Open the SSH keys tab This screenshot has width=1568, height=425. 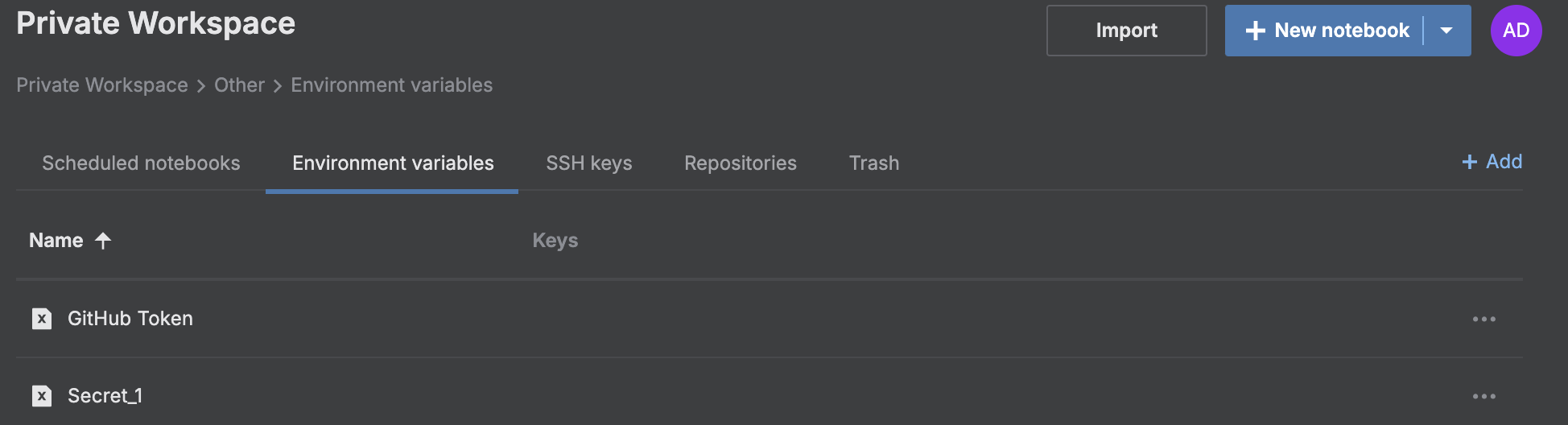tap(589, 163)
